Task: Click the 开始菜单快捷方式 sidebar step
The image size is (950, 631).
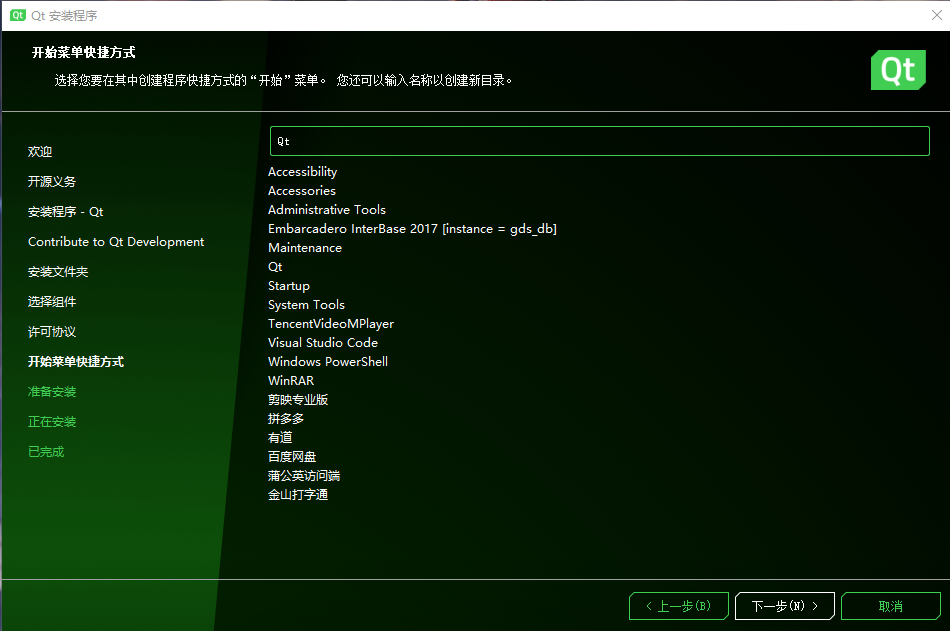Action: 76,362
